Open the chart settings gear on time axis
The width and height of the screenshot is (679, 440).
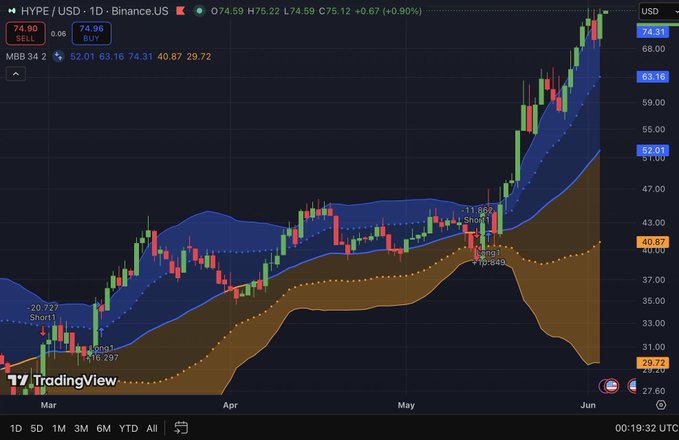click(661, 405)
